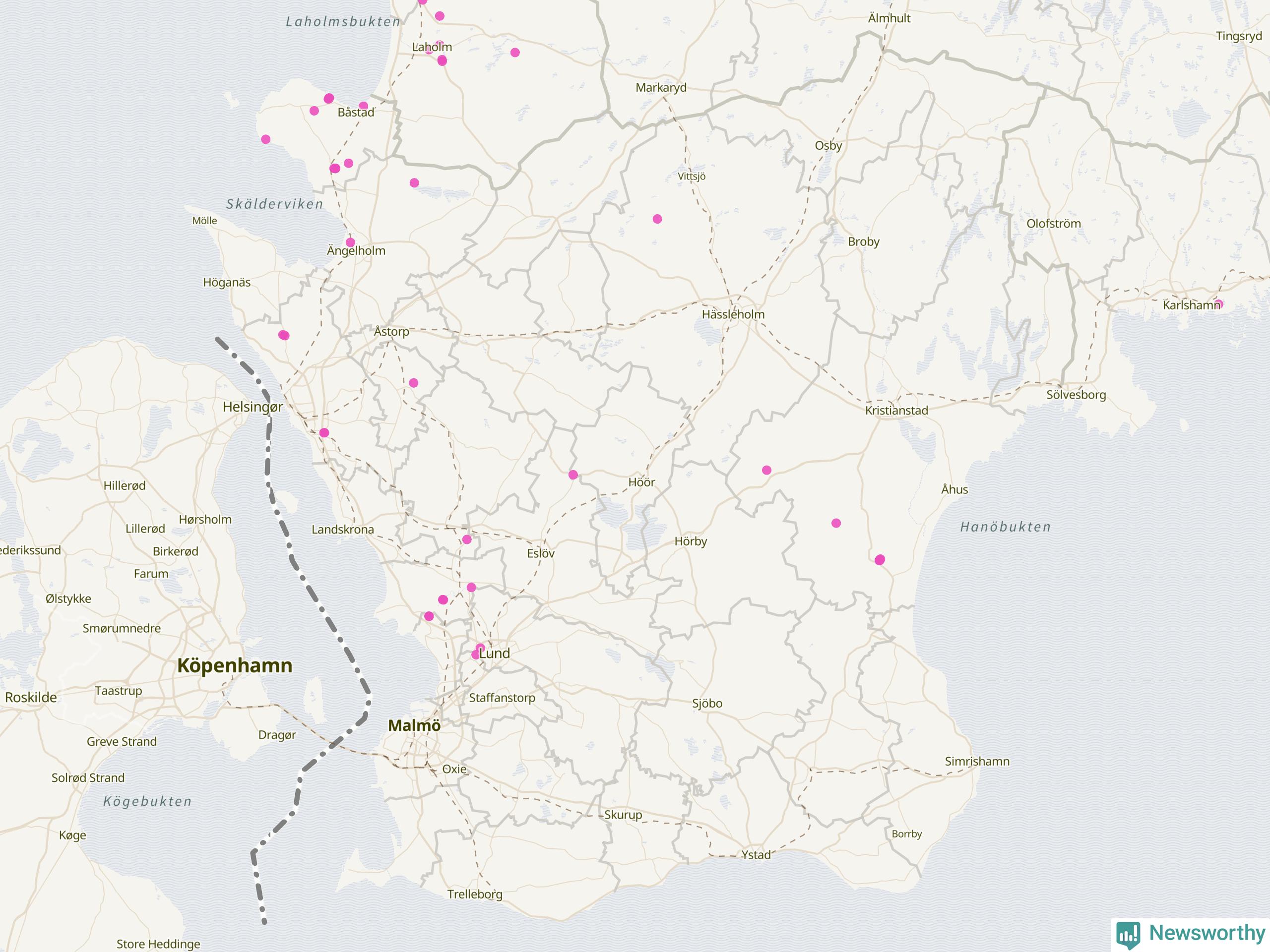The width and height of the screenshot is (1270, 952).
Task: Click the Køge label
Action: [72, 835]
